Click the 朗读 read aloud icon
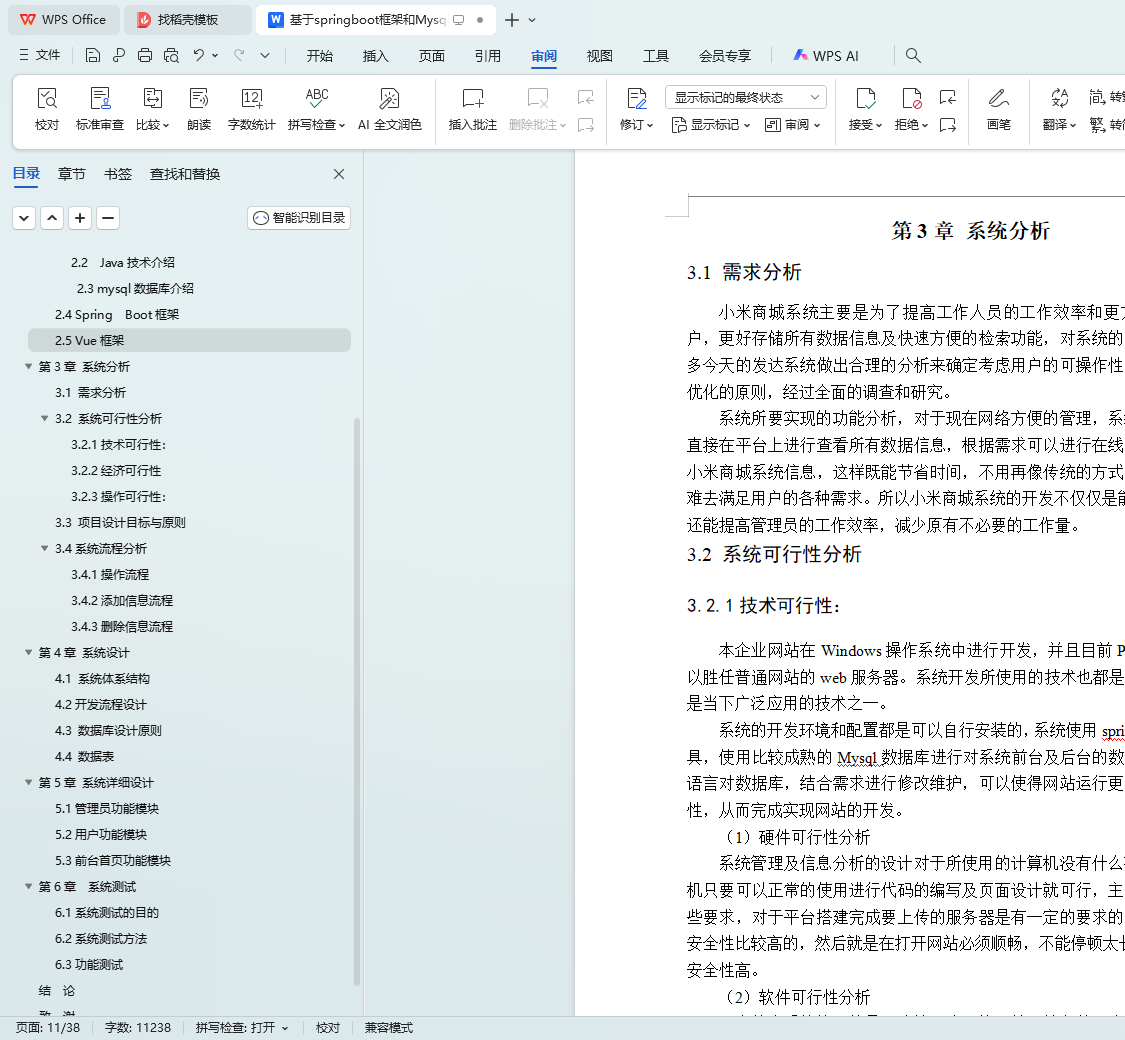This screenshot has width=1125, height=1040. coord(199,98)
